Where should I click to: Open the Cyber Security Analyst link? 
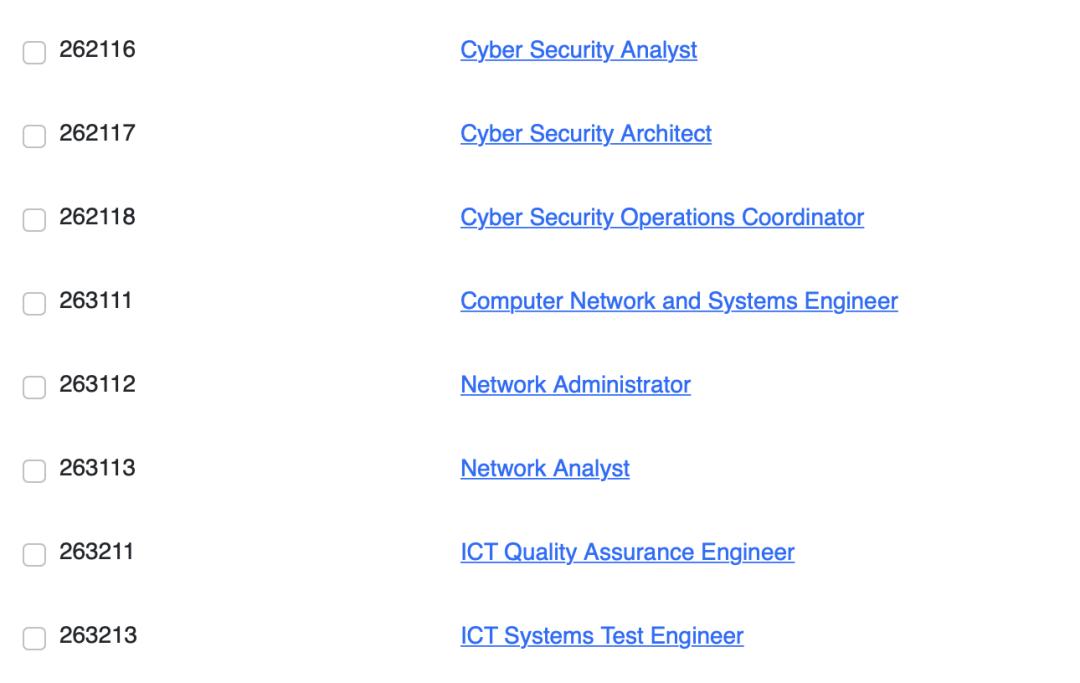point(578,50)
